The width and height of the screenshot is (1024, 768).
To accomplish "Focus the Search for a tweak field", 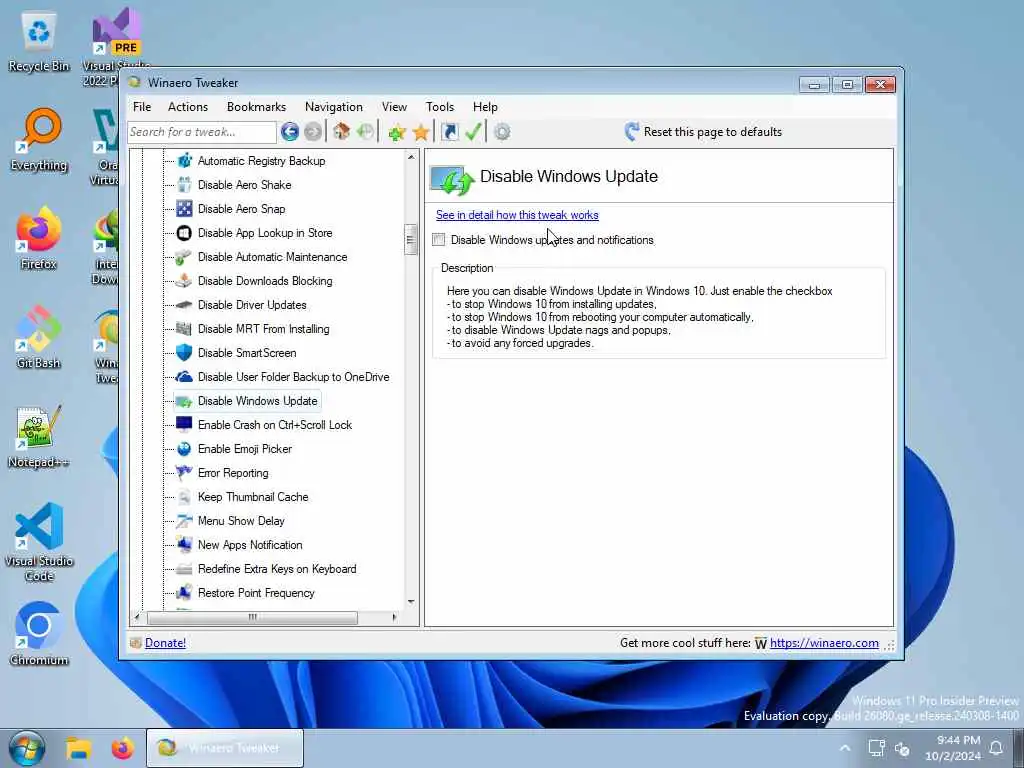I will pyautogui.click(x=202, y=132).
